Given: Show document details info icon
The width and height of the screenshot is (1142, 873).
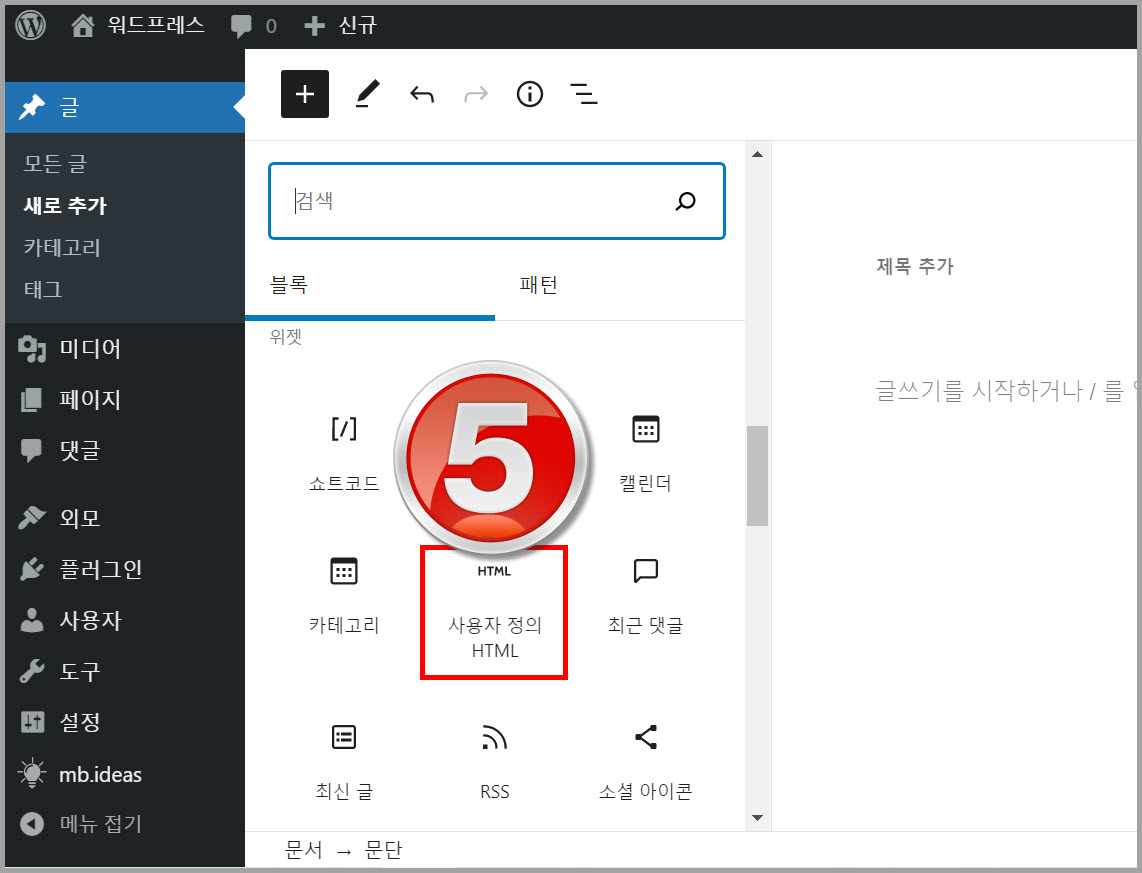Looking at the screenshot, I should pos(529,94).
